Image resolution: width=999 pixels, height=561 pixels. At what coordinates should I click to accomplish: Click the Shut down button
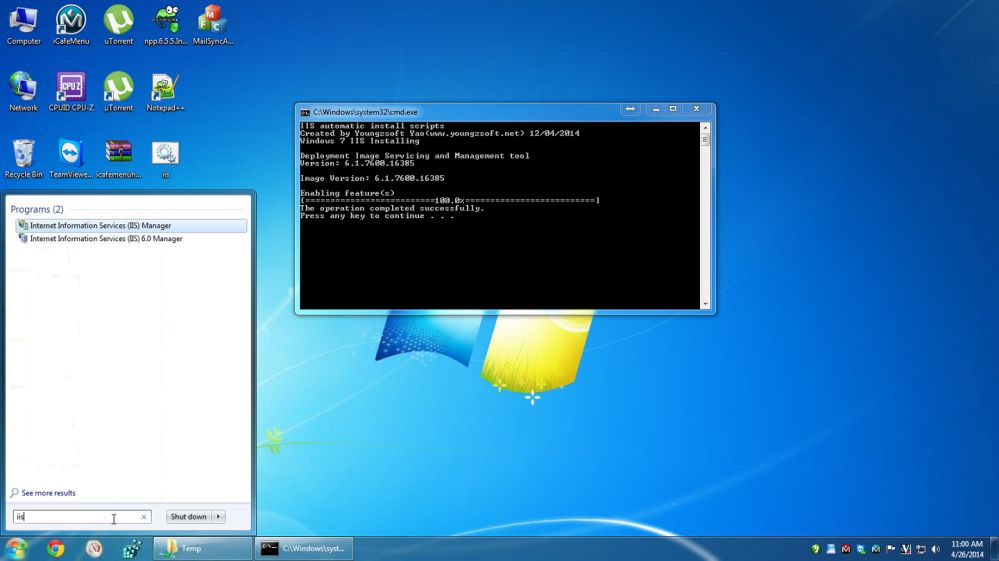[189, 516]
